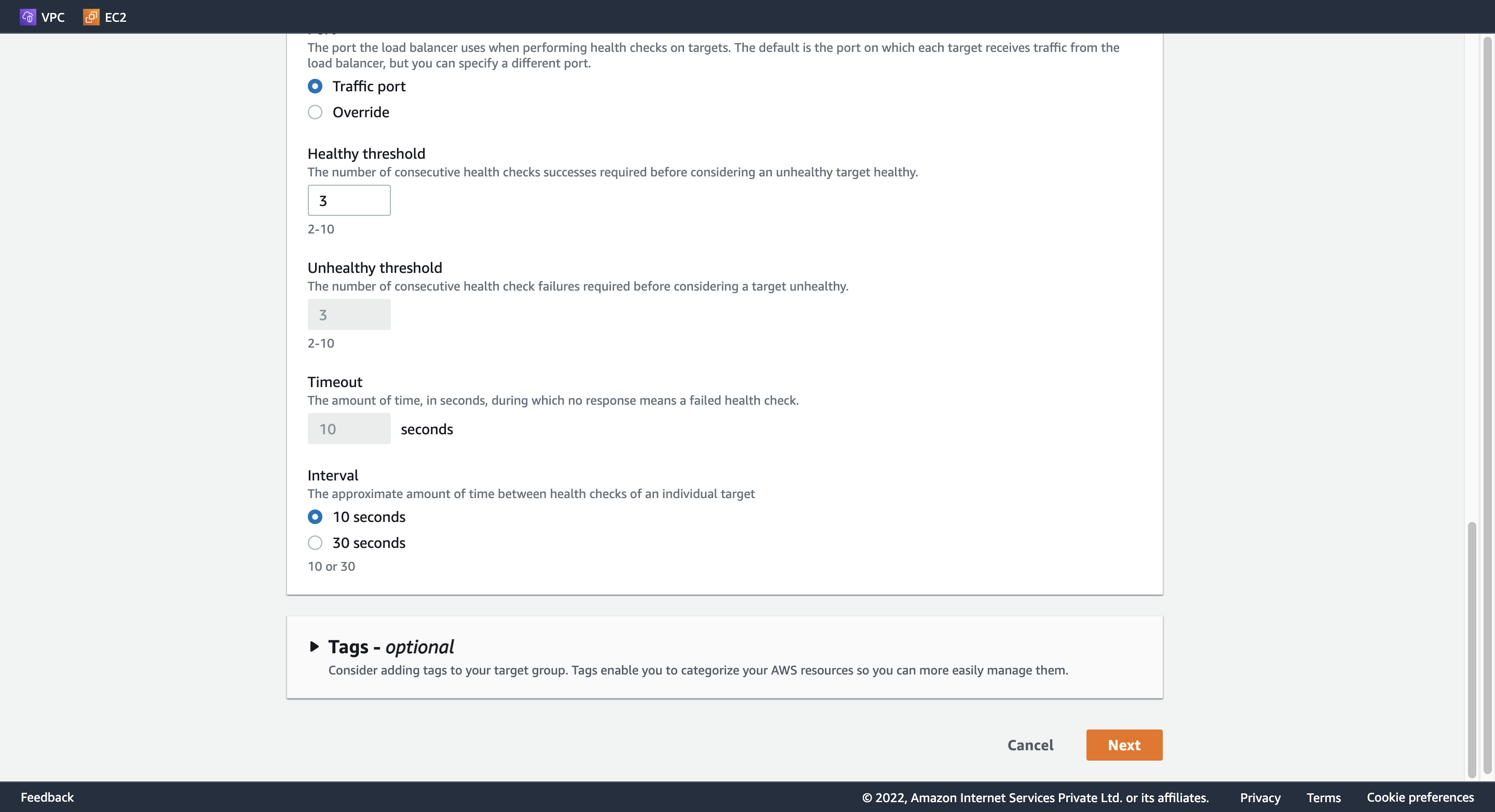Click Cookie preferences link in footer
Screen dimensions: 1495x812
pos(1421,797)
